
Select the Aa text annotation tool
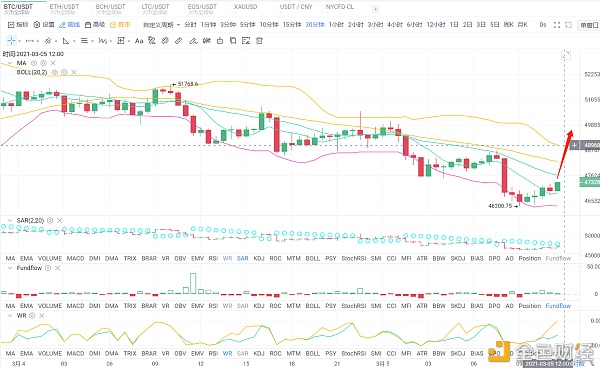point(139,41)
